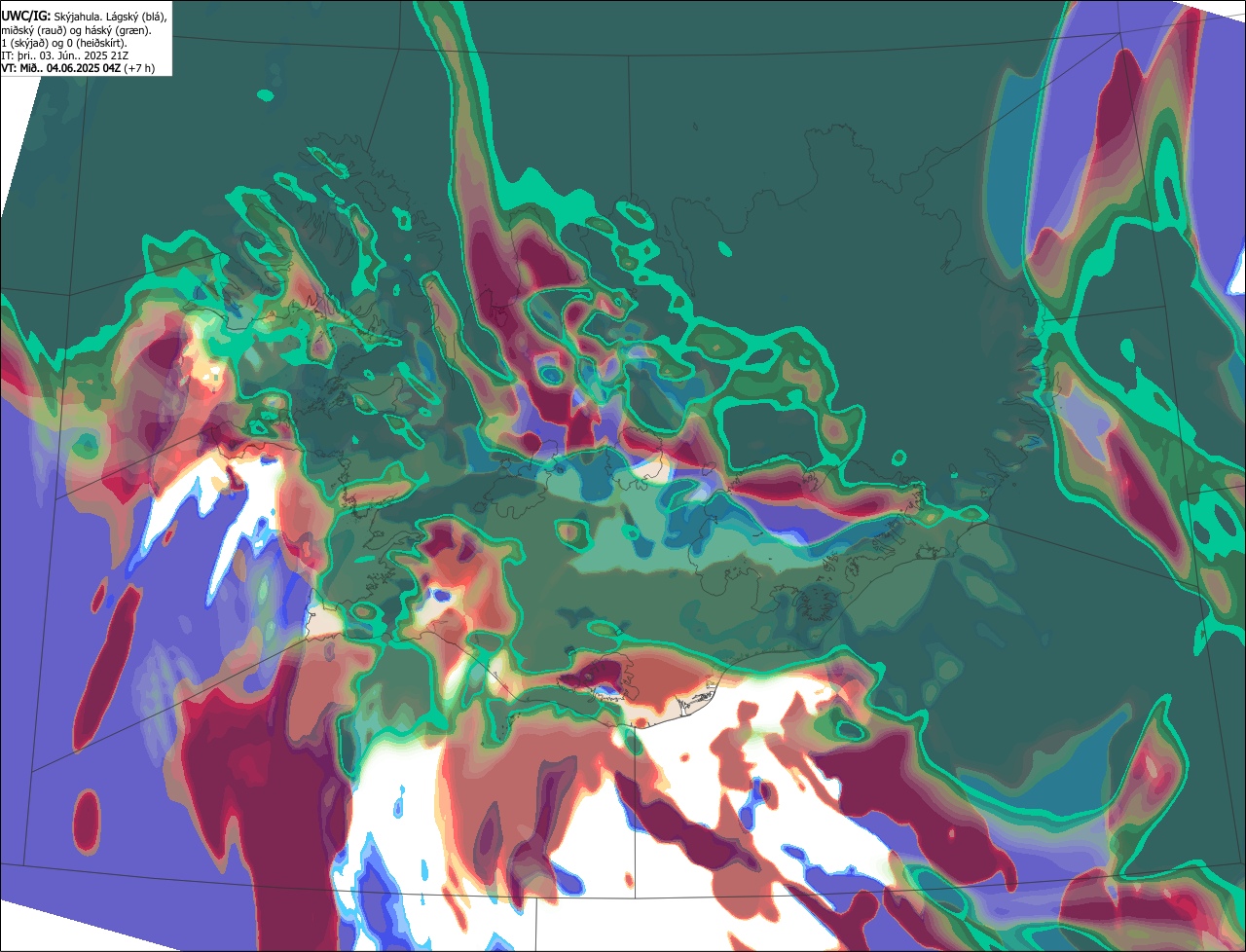
Task: Click the "(+7 h)" forecast offset
Action: (139, 68)
